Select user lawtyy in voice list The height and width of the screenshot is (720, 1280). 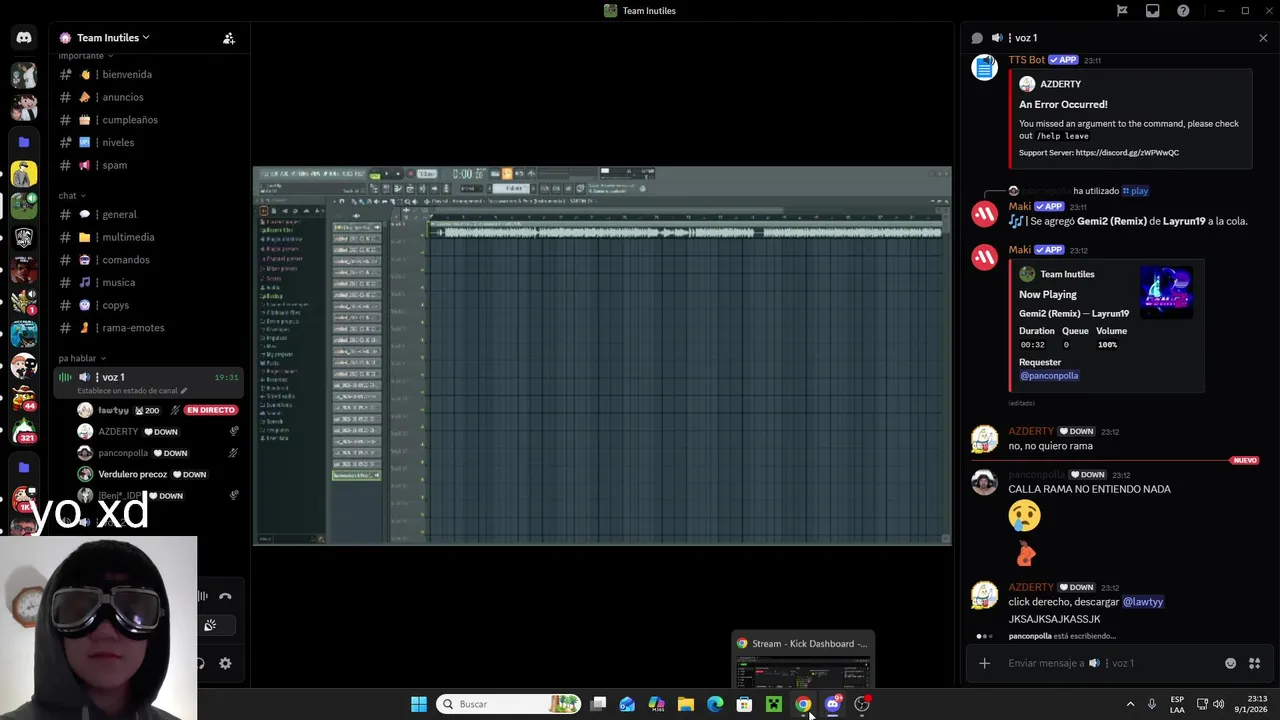click(113, 410)
